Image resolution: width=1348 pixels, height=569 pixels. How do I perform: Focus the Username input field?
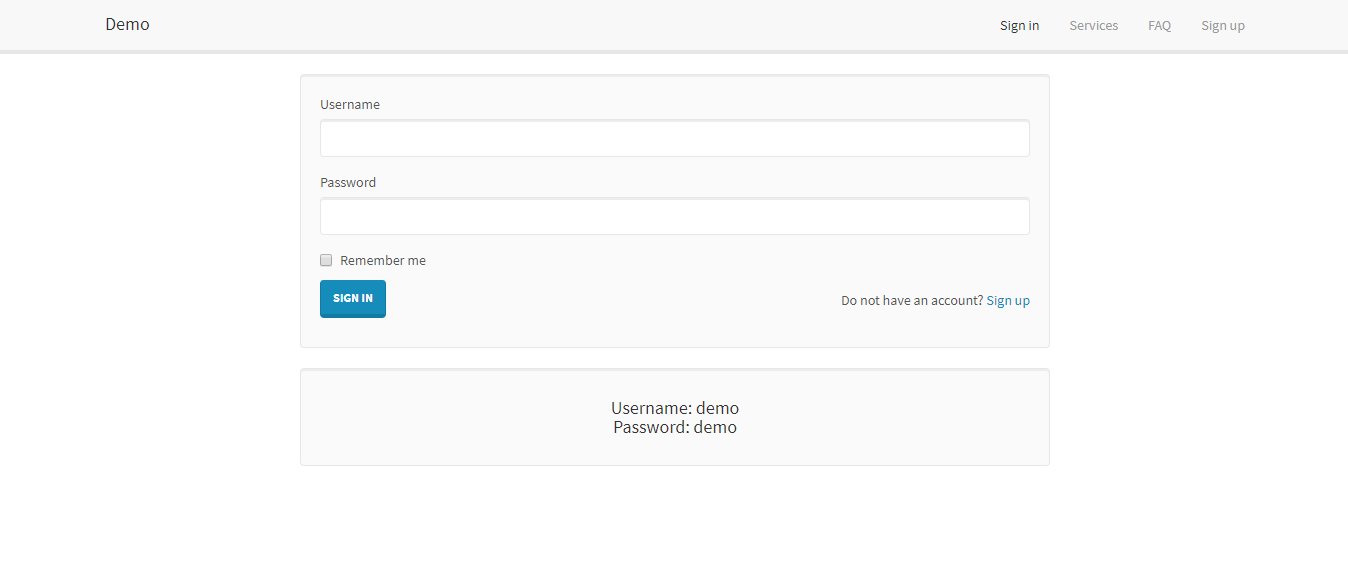674,139
